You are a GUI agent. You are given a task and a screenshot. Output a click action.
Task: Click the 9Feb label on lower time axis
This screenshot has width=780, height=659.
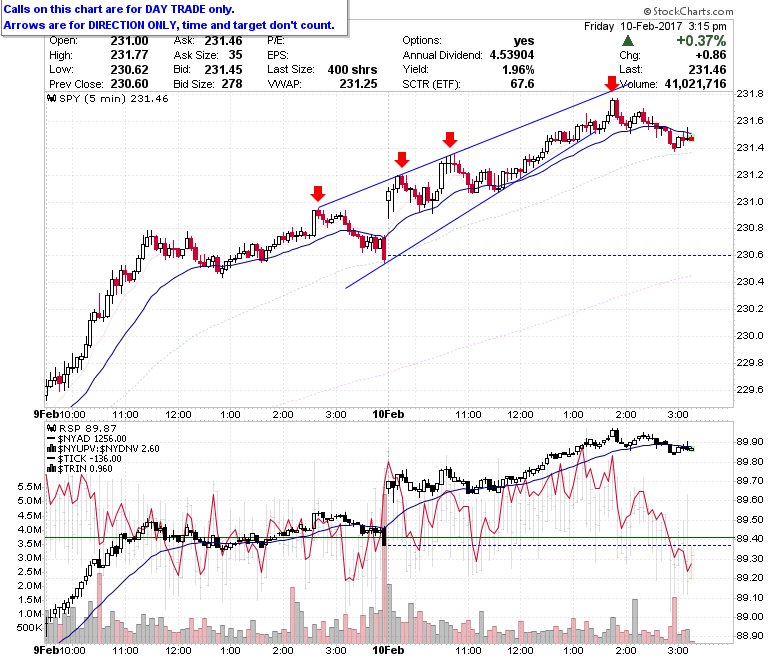pyautogui.click(x=45, y=650)
